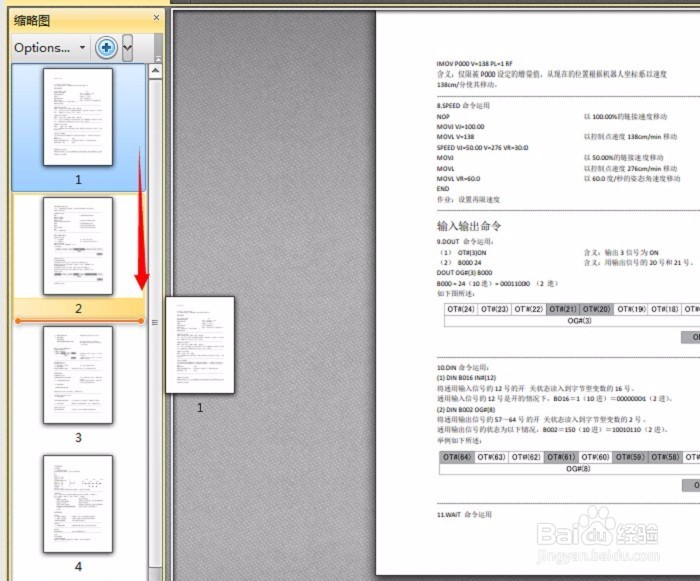Viewport: 700px width, 581px height.
Task: Click the 'OT#(60)' table cell
Action: pyautogui.click(x=596, y=457)
